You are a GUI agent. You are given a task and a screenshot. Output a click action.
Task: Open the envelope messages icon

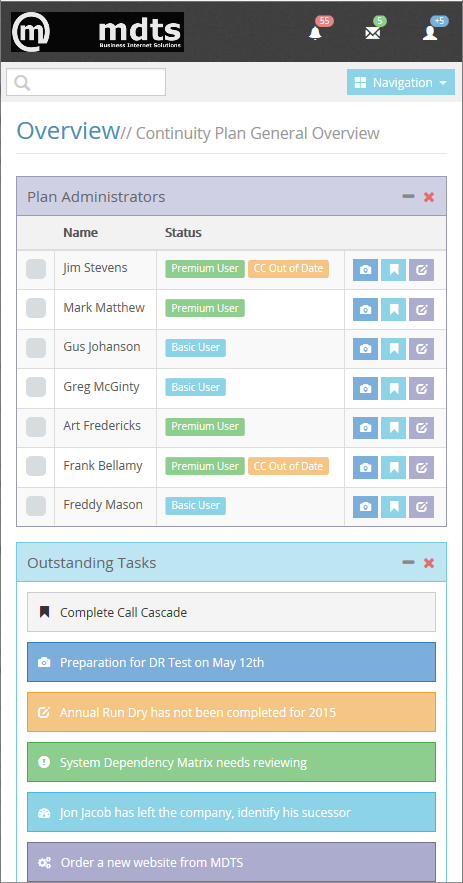point(372,33)
